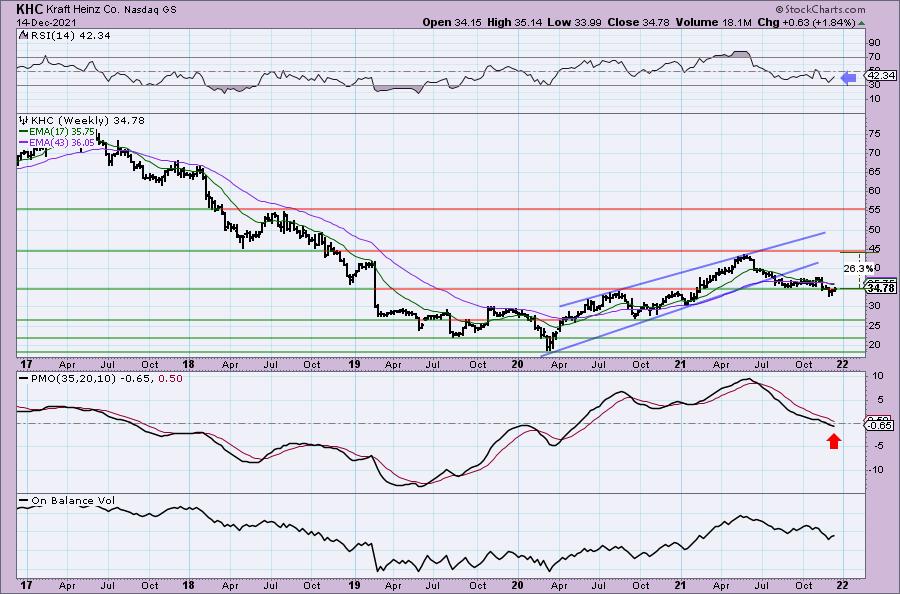Image resolution: width=900 pixels, height=594 pixels.
Task: Select the Open 34.15 value
Action: pos(452,22)
